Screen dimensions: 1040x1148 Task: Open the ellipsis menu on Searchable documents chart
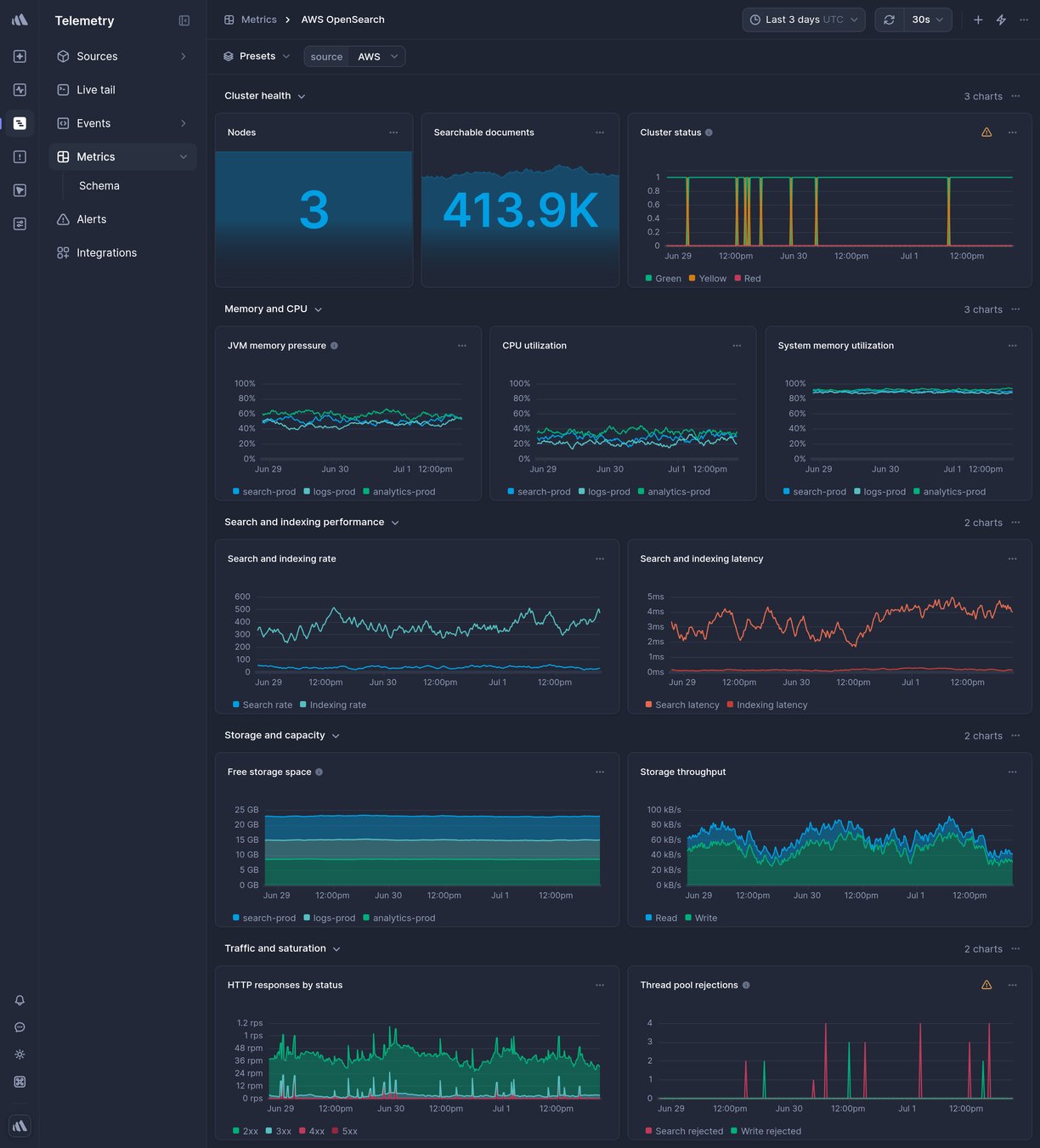[600, 133]
